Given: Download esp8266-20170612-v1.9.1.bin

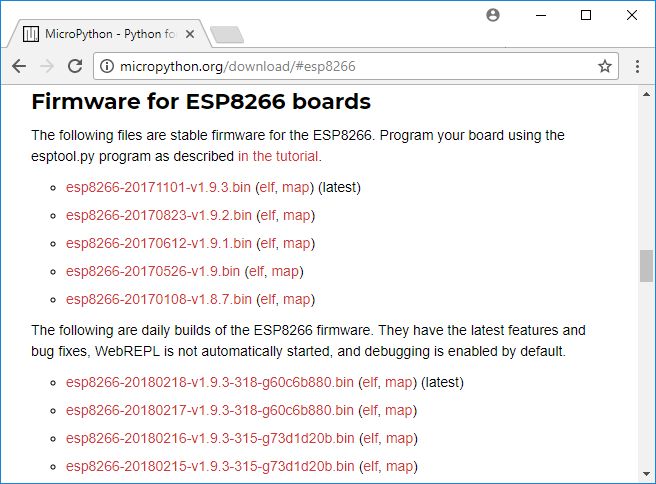Looking at the screenshot, I should click(x=159, y=243).
